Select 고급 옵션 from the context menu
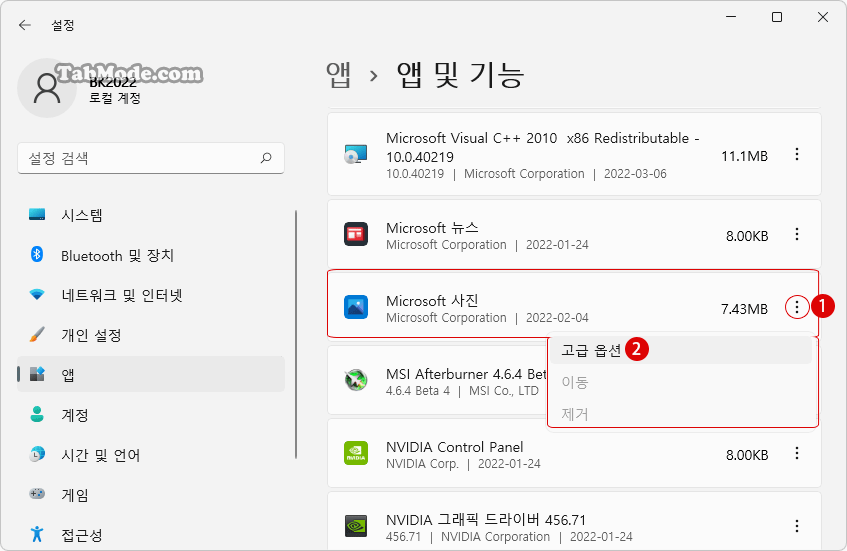Image resolution: width=847 pixels, height=551 pixels. tap(682, 350)
